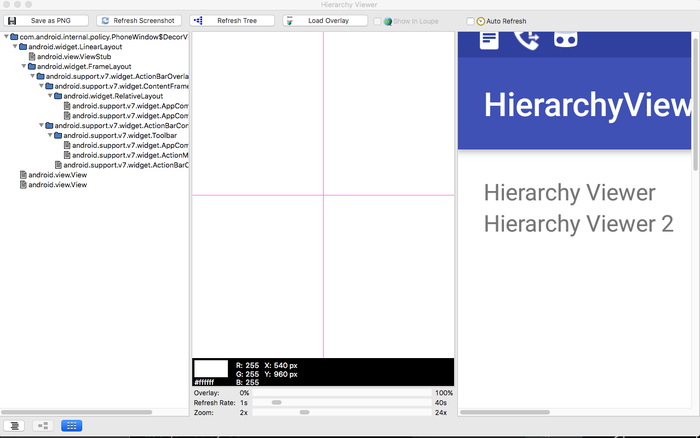The width and height of the screenshot is (700, 438).
Task: Click the HierarchyView title in the preview
Action: click(588, 105)
